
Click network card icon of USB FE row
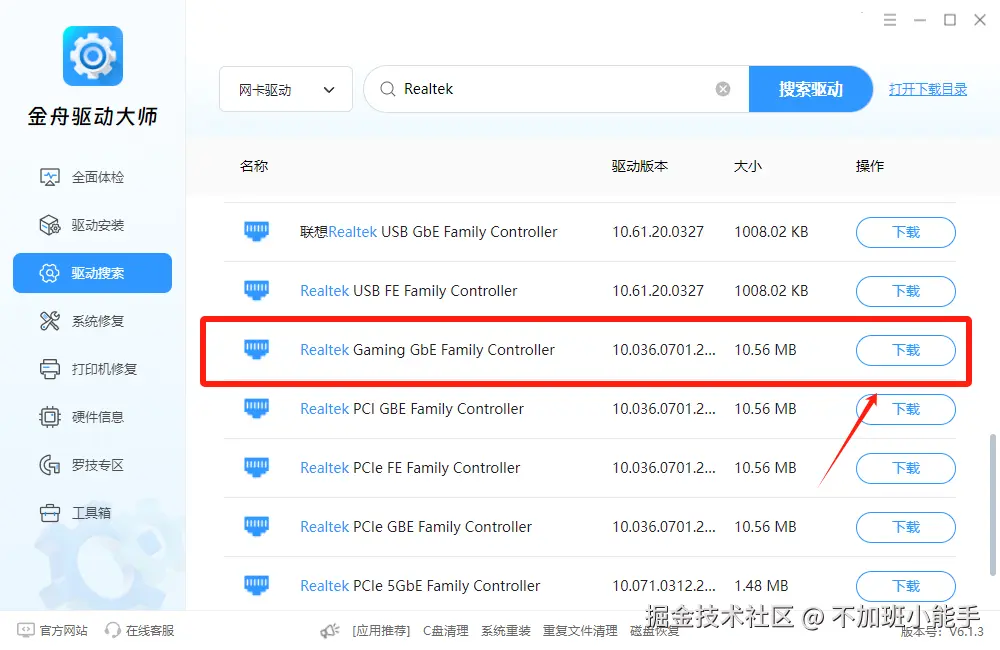pyautogui.click(x=256, y=290)
